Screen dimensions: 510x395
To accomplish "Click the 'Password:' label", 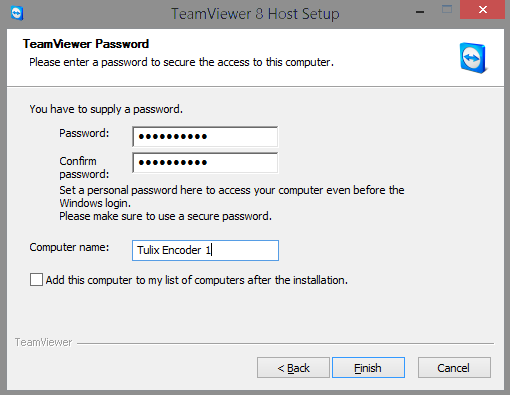I will coord(84,133).
